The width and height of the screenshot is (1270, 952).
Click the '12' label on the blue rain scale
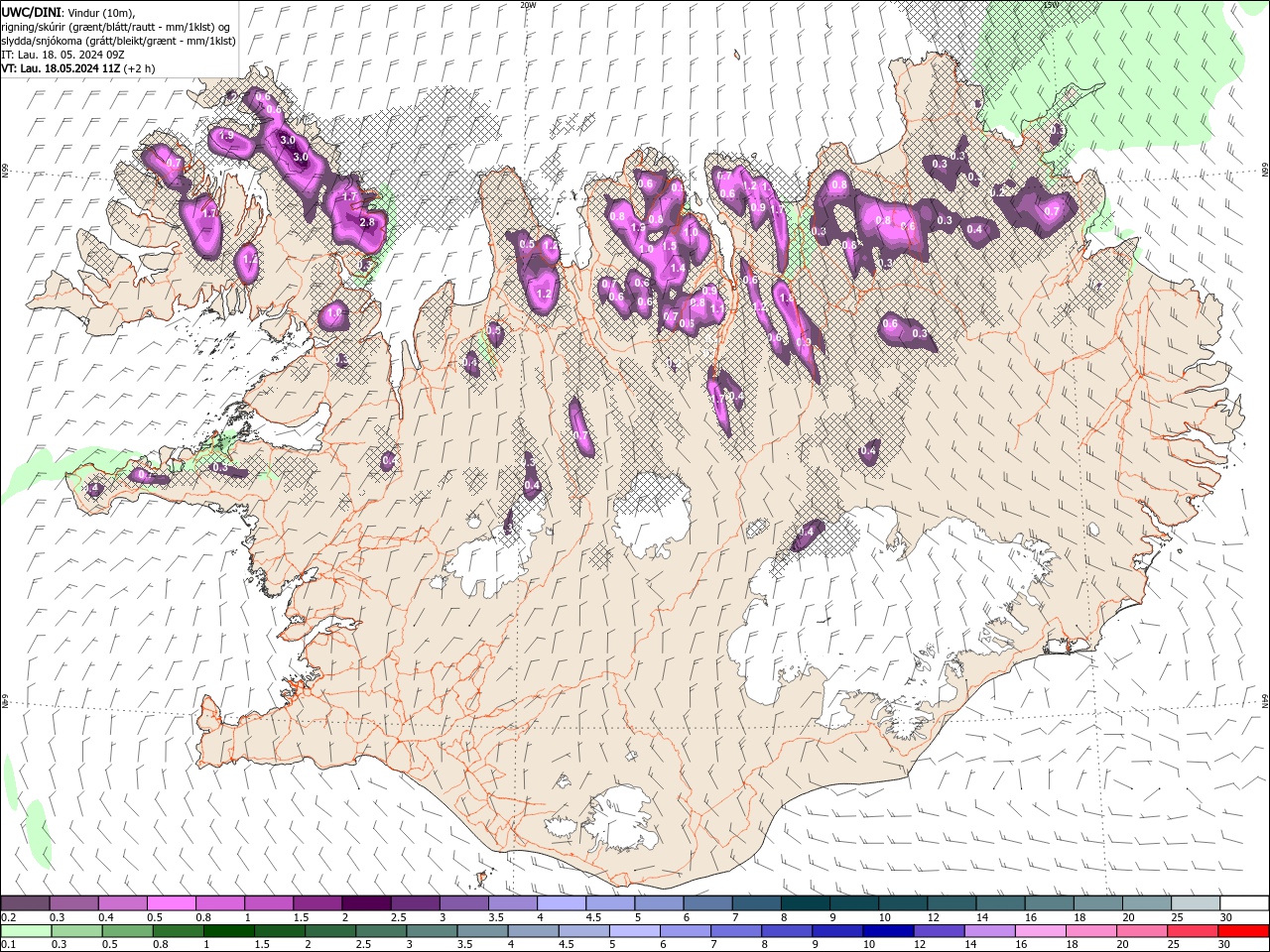pyautogui.click(x=919, y=944)
